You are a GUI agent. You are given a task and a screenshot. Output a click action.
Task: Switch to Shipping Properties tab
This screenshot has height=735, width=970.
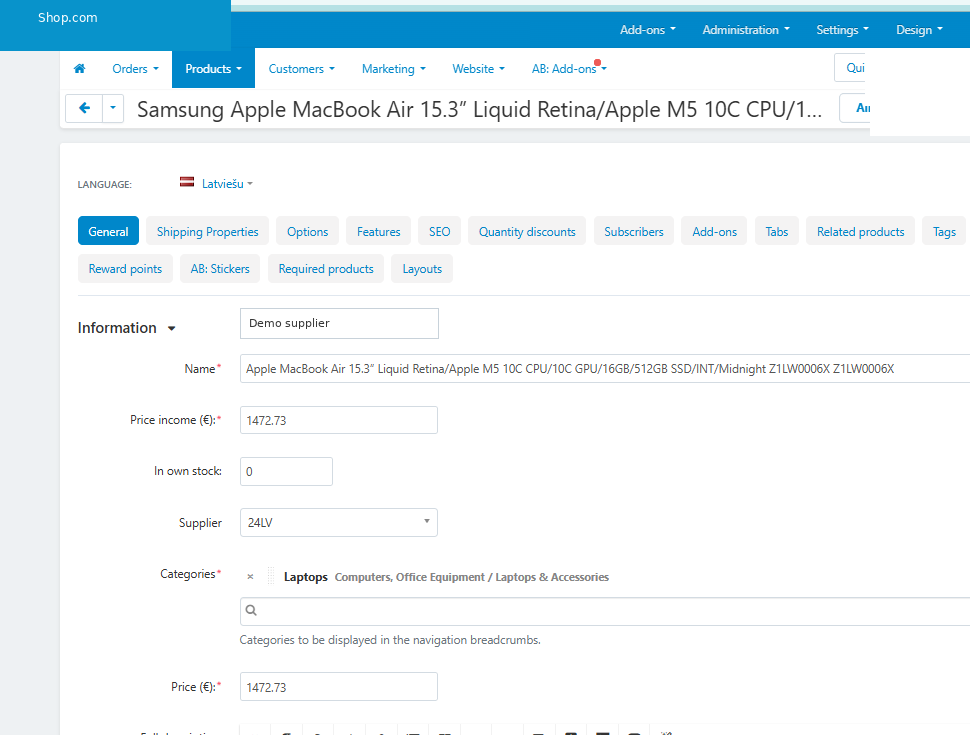207,231
